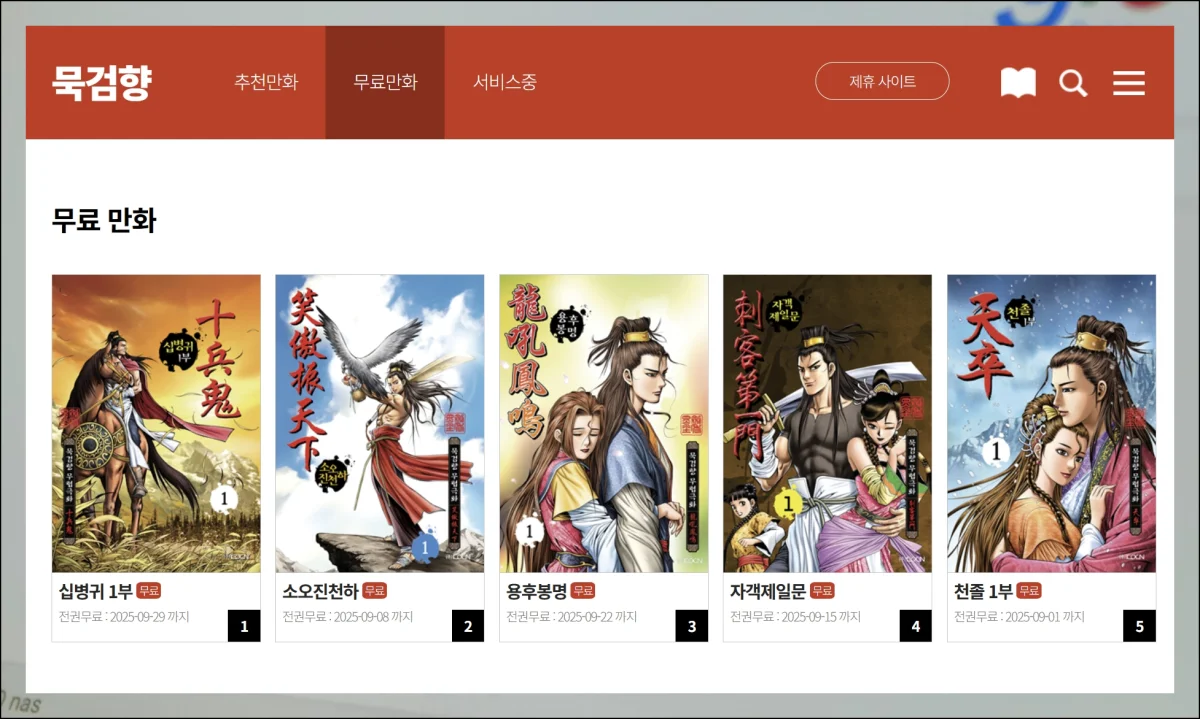Click rank badge 5 on 천졸 card
Viewport: 1200px width, 719px height.
click(1139, 626)
